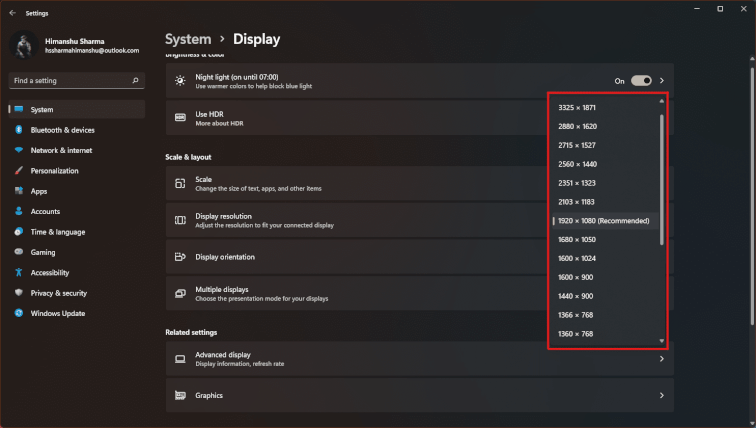756x428 pixels.
Task: Click the Graphics icon
Action: pyautogui.click(x=180, y=395)
